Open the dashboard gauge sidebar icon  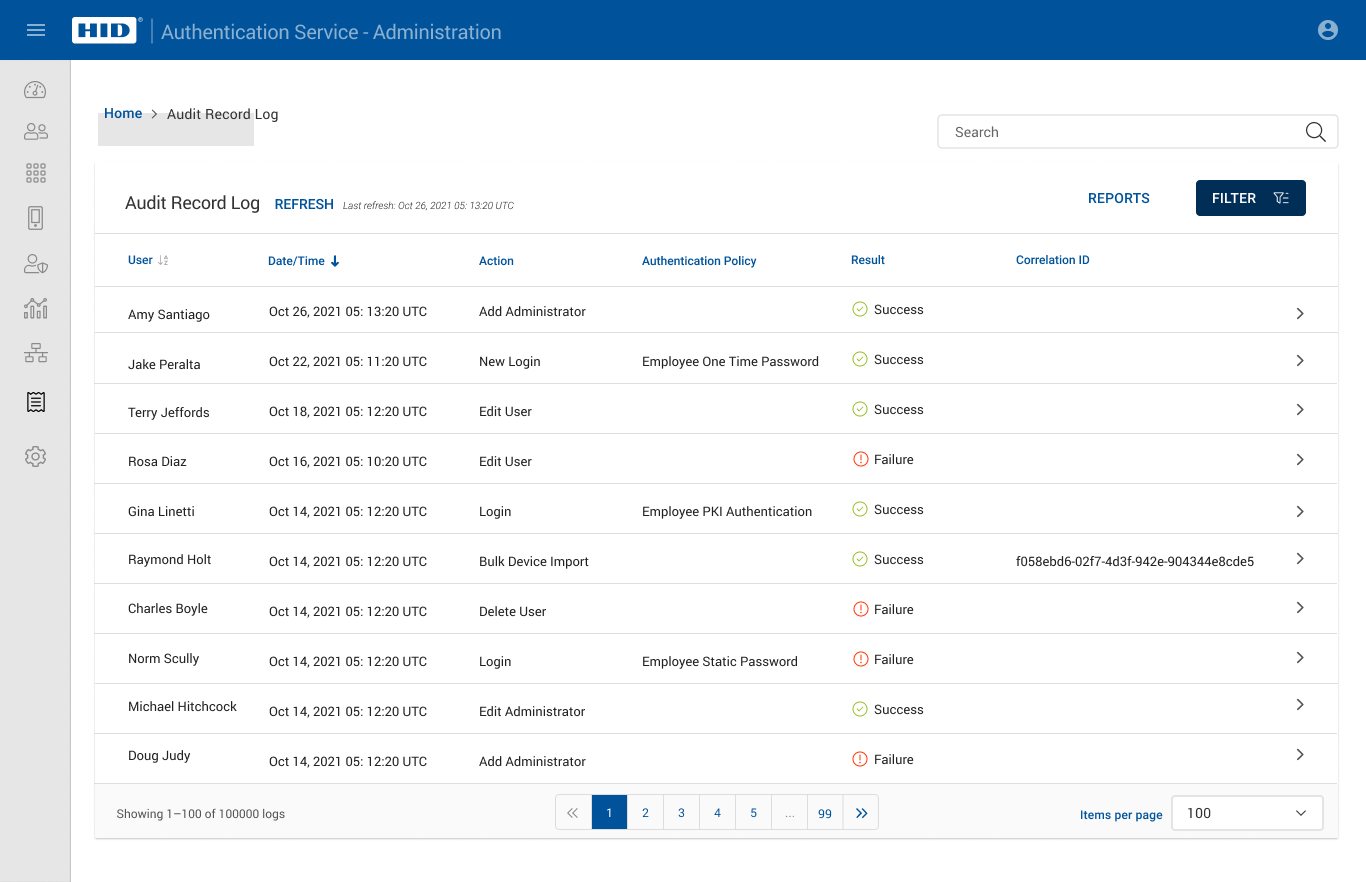click(x=35, y=90)
